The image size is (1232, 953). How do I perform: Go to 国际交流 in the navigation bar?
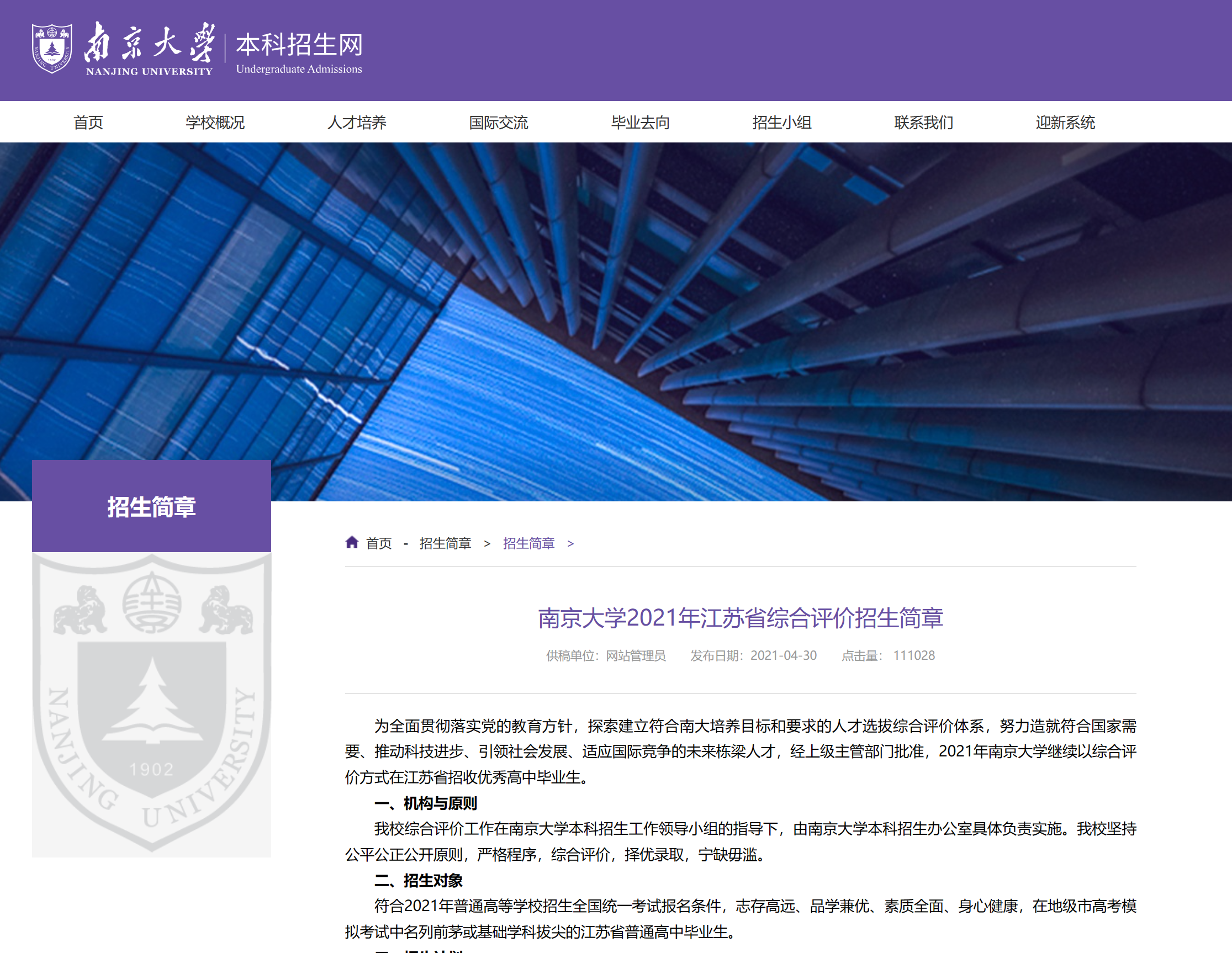click(498, 123)
